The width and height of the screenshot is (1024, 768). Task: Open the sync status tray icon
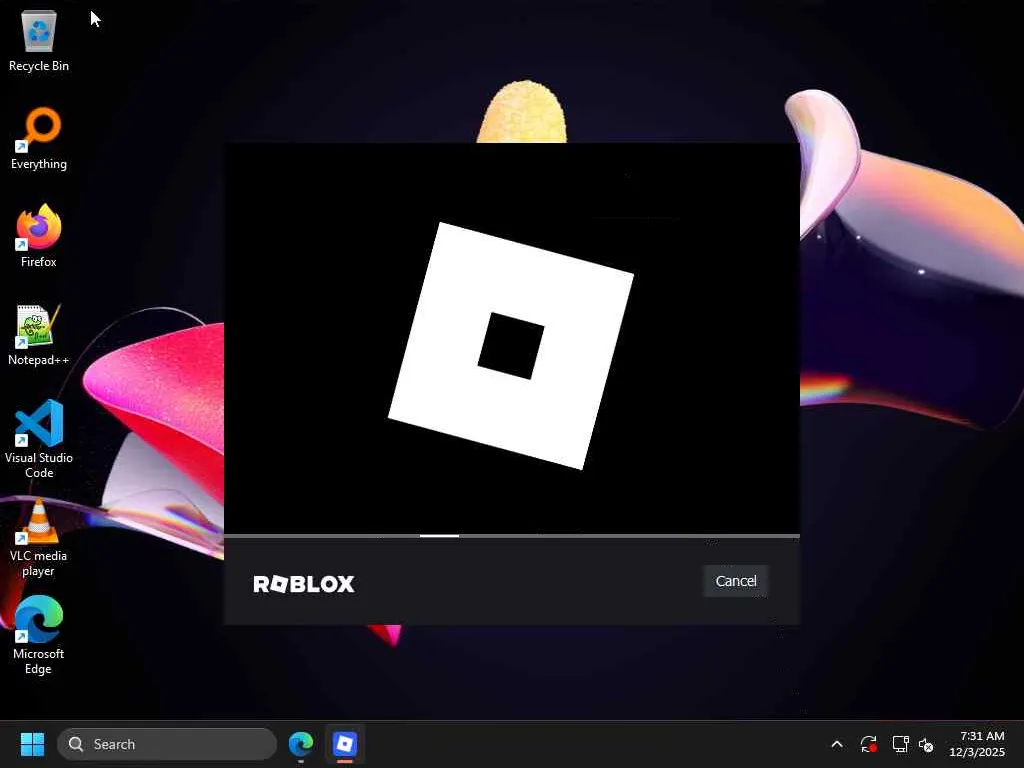click(x=869, y=744)
